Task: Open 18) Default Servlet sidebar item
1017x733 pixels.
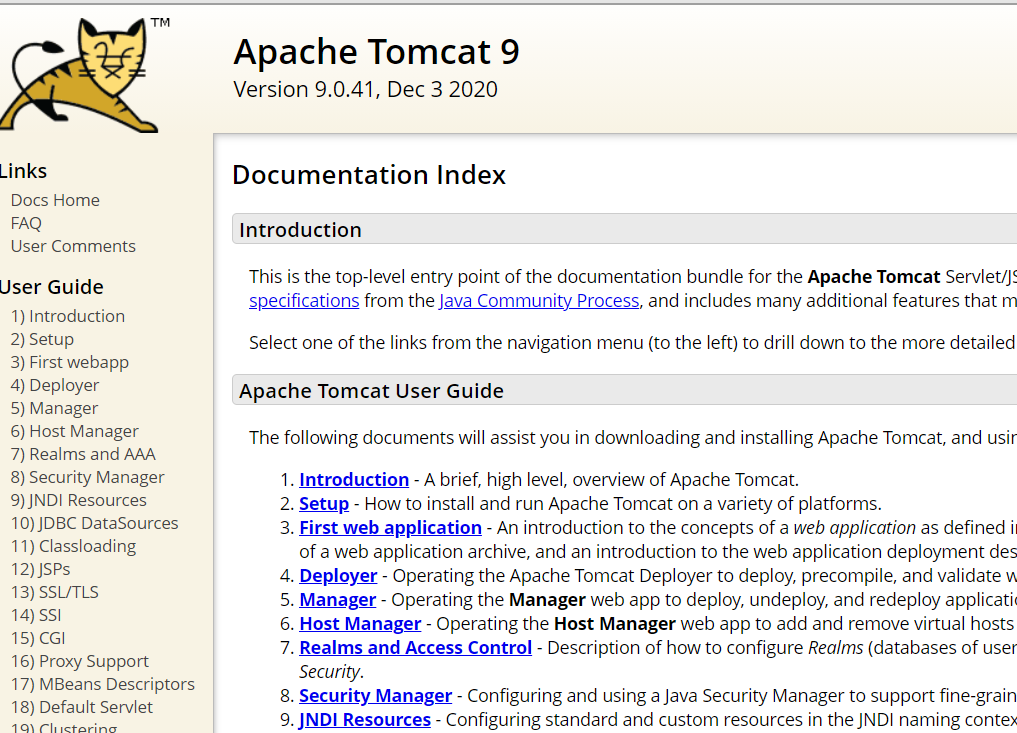Action: pos(82,707)
